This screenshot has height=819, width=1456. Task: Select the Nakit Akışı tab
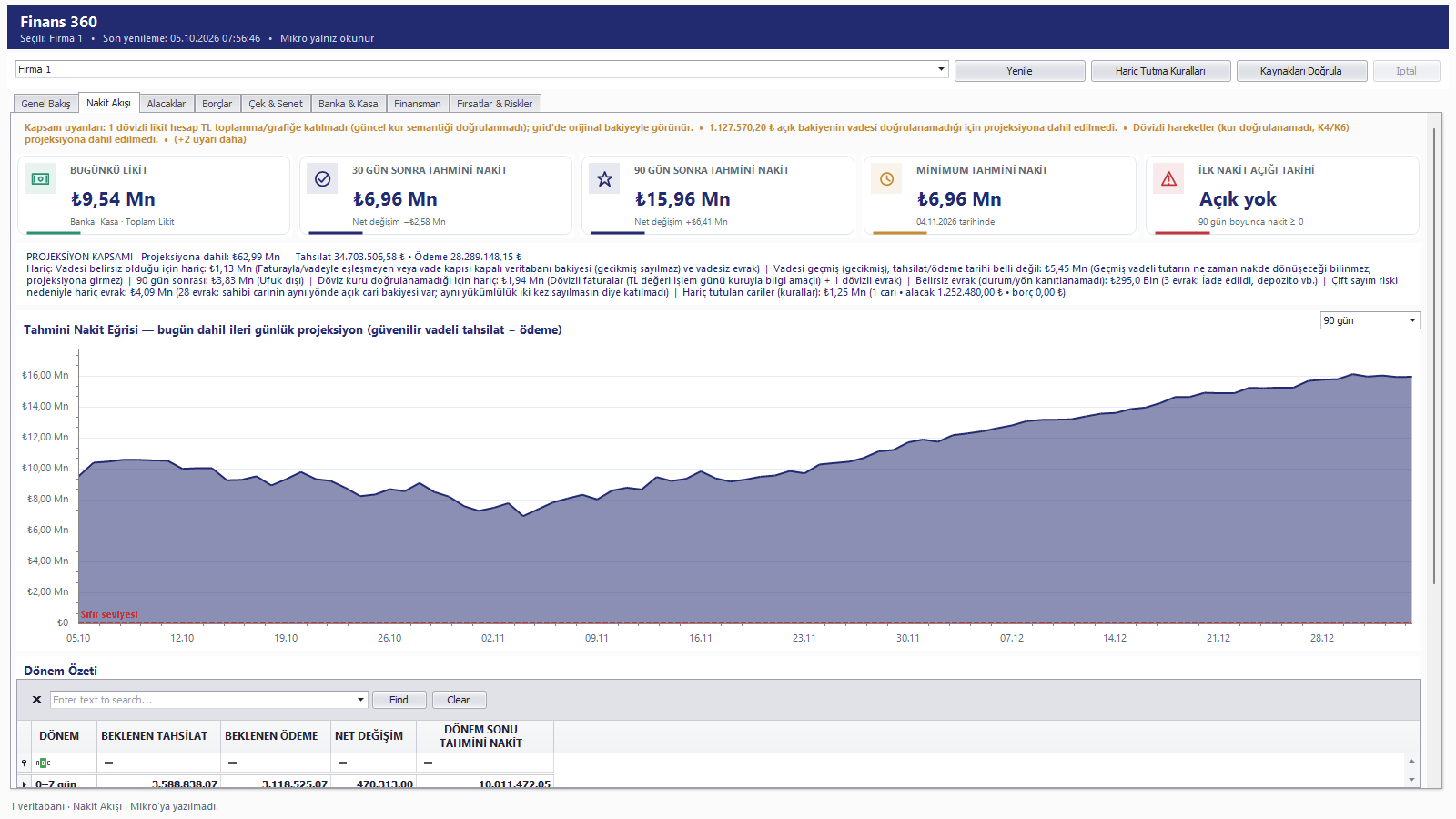pos(109,103)
